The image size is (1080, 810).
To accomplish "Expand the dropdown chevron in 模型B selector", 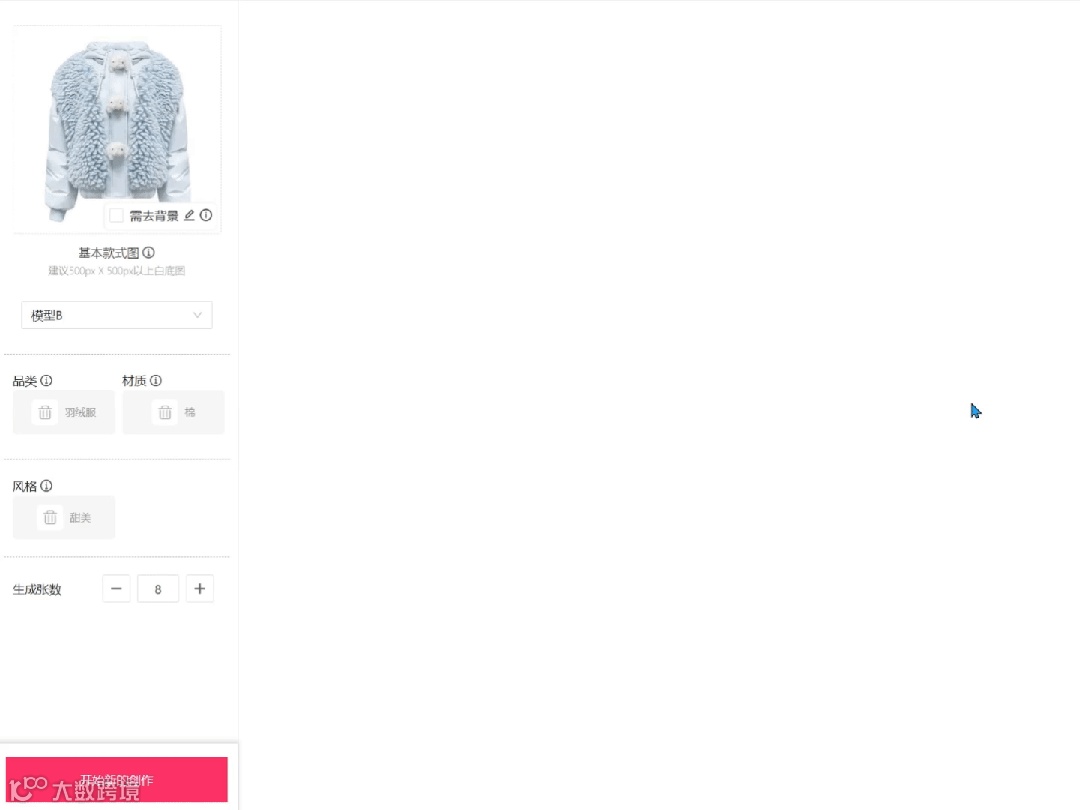I will click(197, 315).
